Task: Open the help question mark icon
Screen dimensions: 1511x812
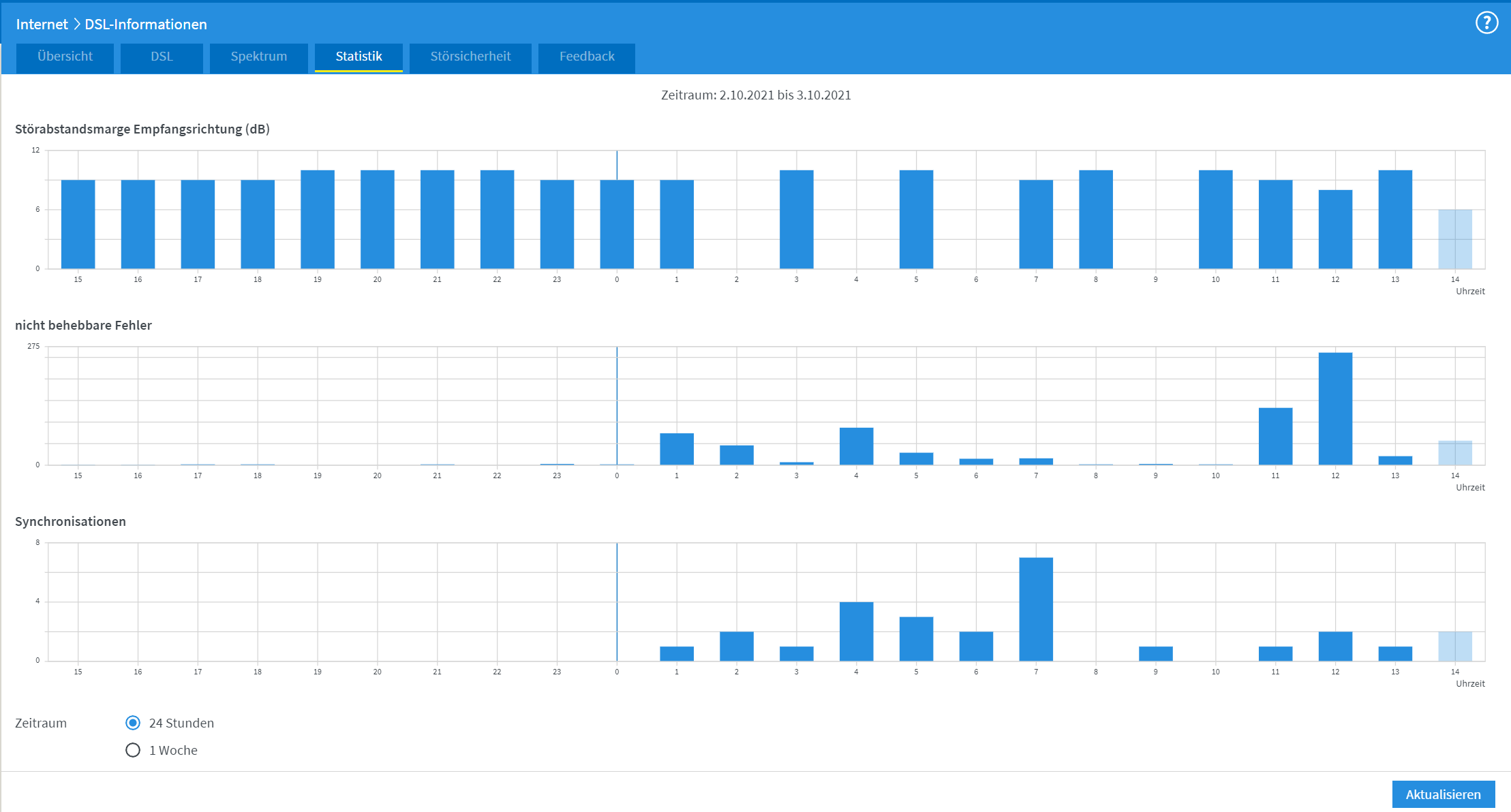Action: (1486, 23)
